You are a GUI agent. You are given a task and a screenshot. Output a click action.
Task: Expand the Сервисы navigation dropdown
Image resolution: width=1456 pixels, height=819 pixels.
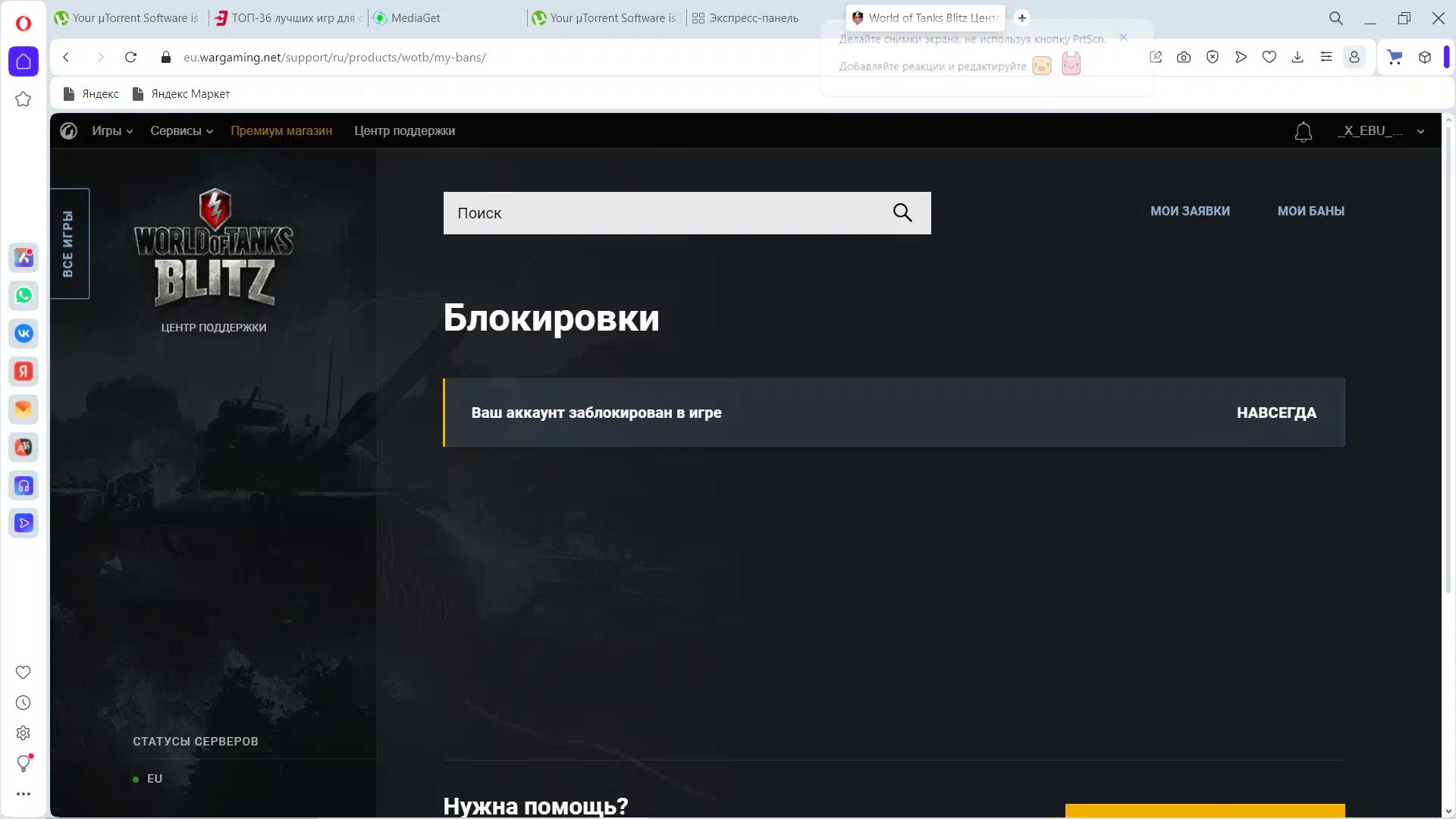[x=180, y=130]
